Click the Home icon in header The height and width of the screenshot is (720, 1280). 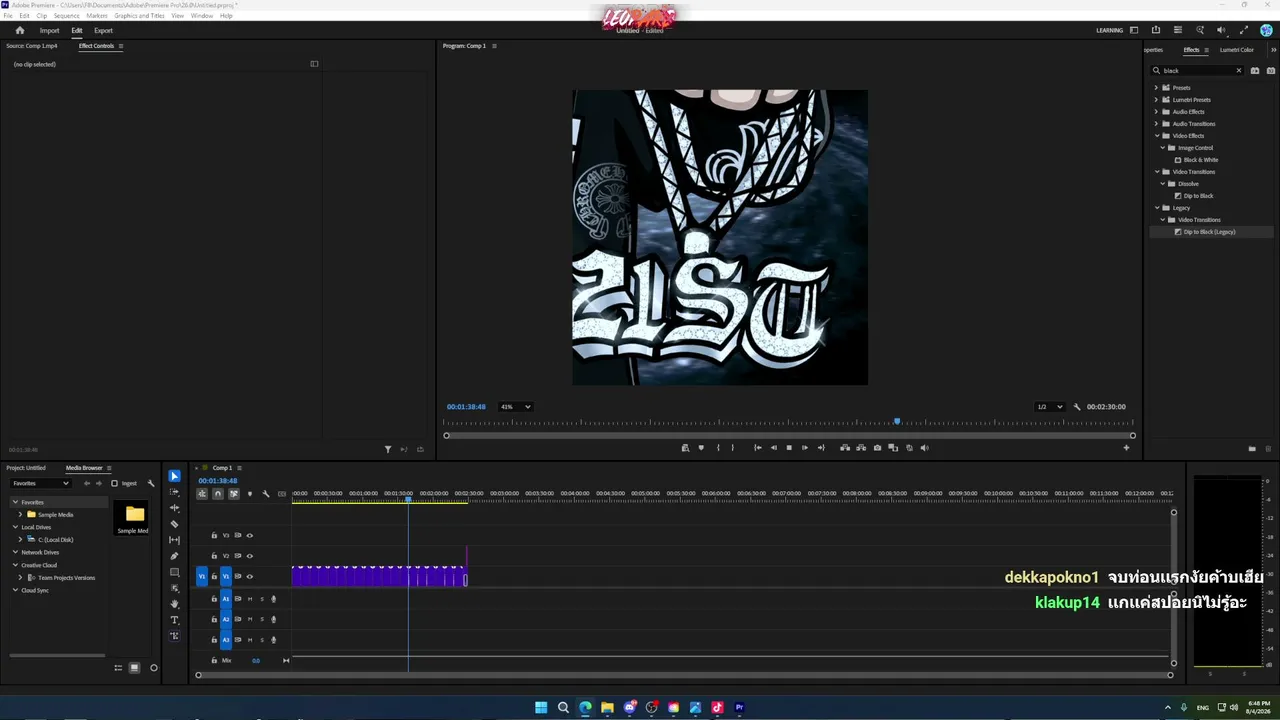19,30
